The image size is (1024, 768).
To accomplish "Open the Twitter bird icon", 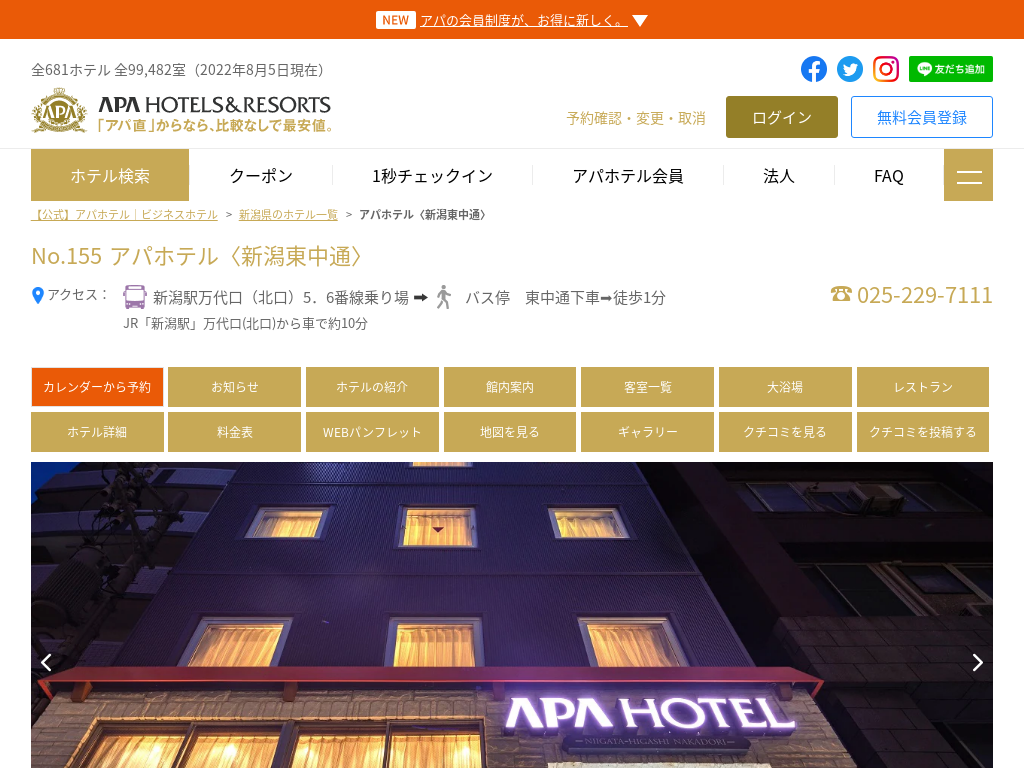I will click(850, 69).
